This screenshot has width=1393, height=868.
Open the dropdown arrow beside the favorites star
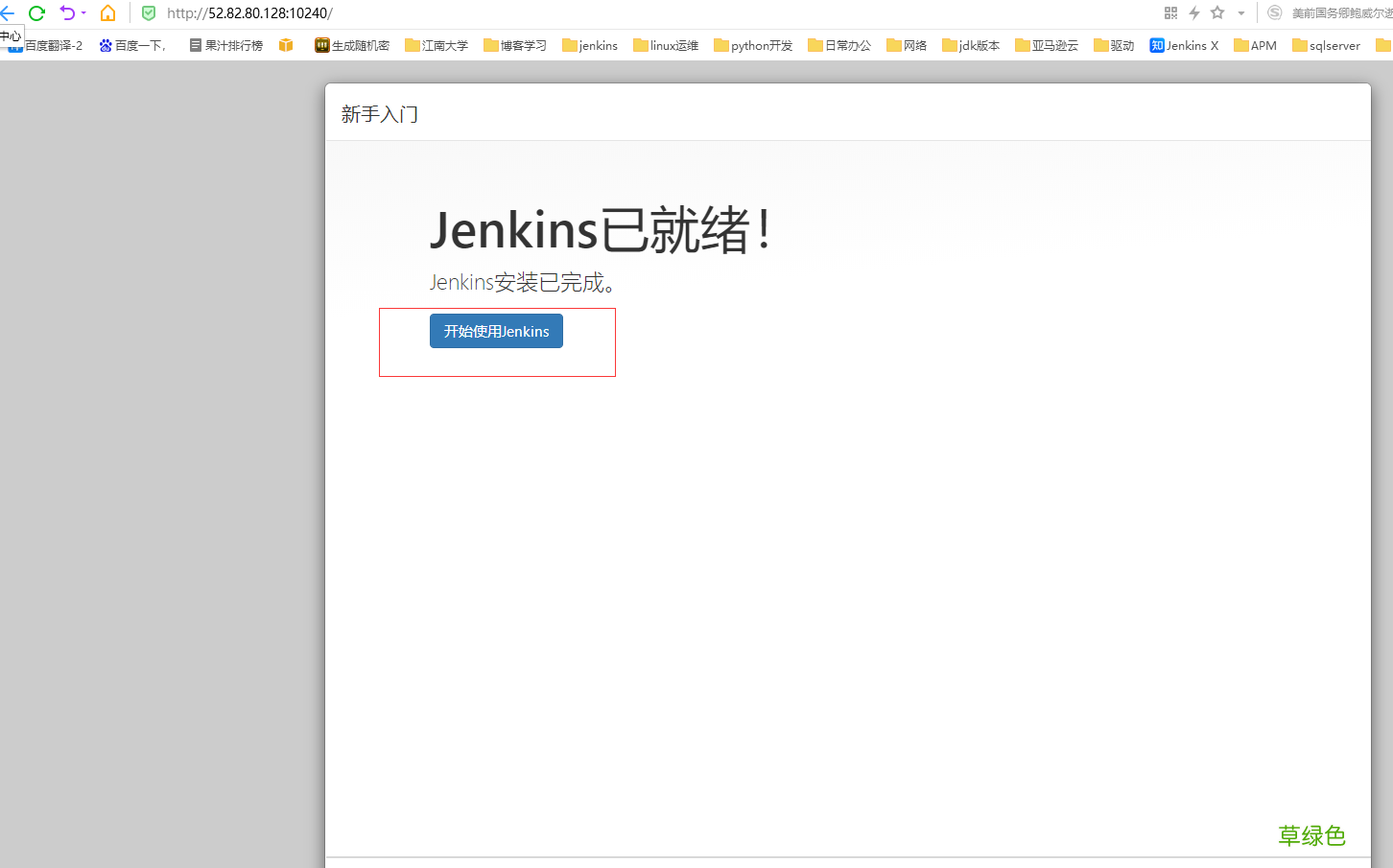click(x=1240, y=12)
